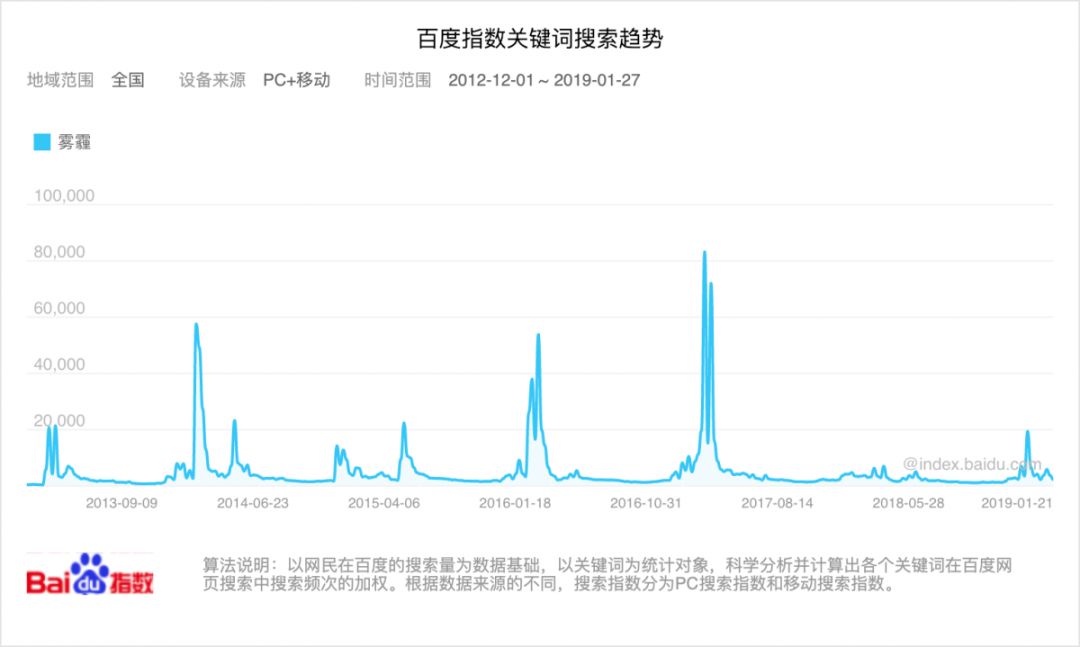Click the chart peak near 2014 reaching almost 60,000
Screen dimensions: 1080x647
click(x=196, y=325)
